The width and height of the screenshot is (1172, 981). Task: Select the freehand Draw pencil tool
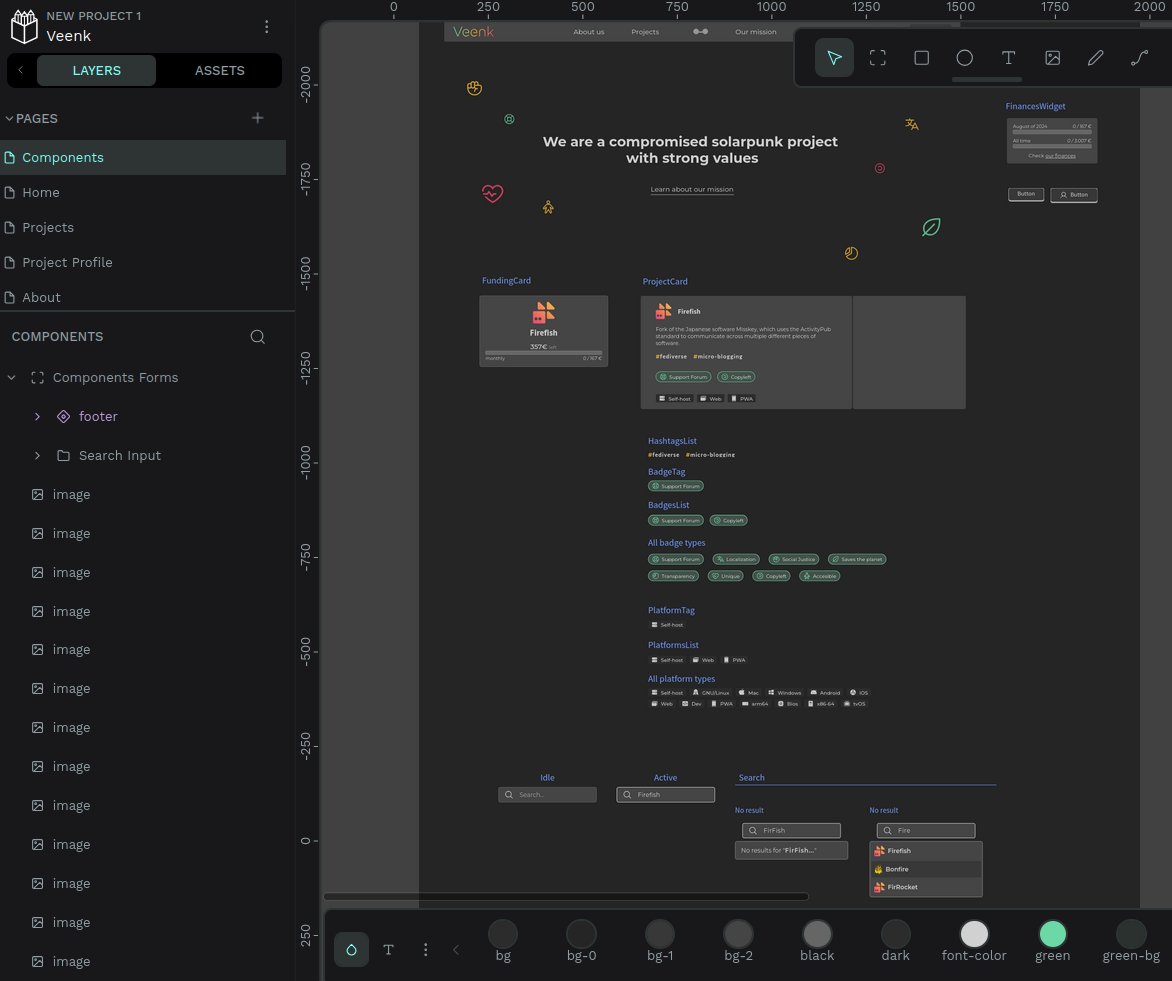(x=1095, y=58)
